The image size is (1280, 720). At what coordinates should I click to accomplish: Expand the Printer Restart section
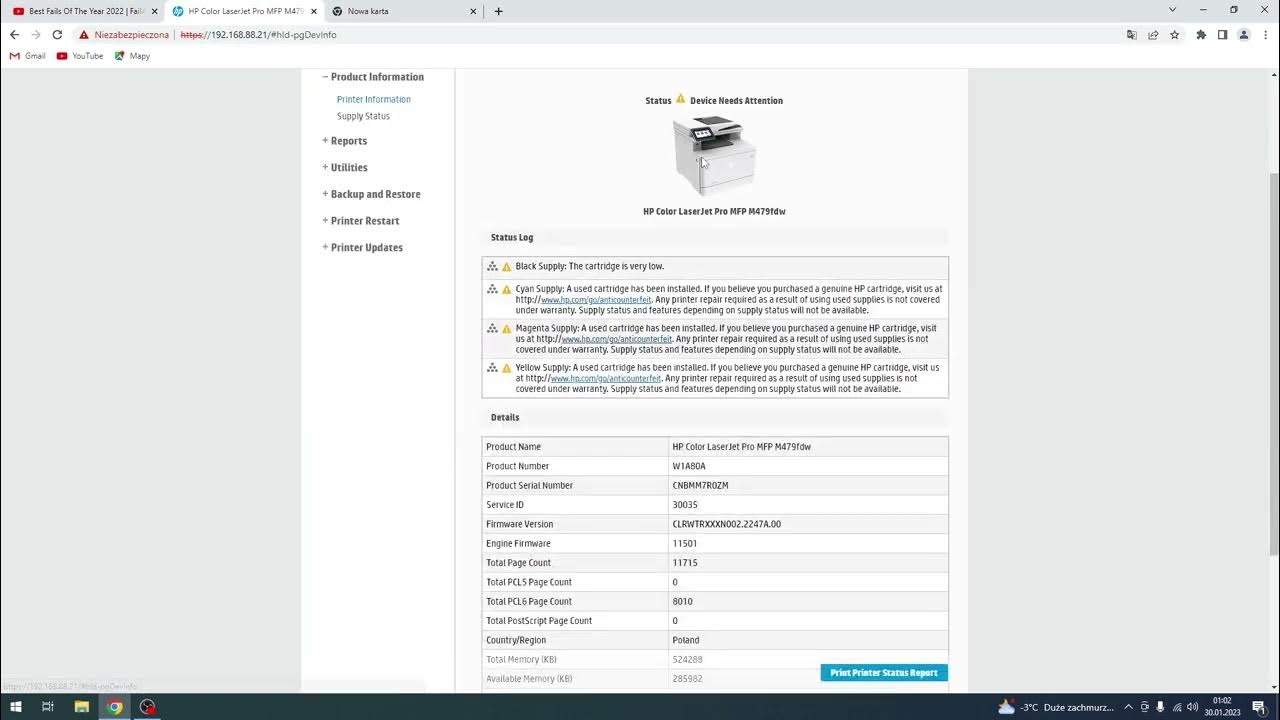click(360, 221)
